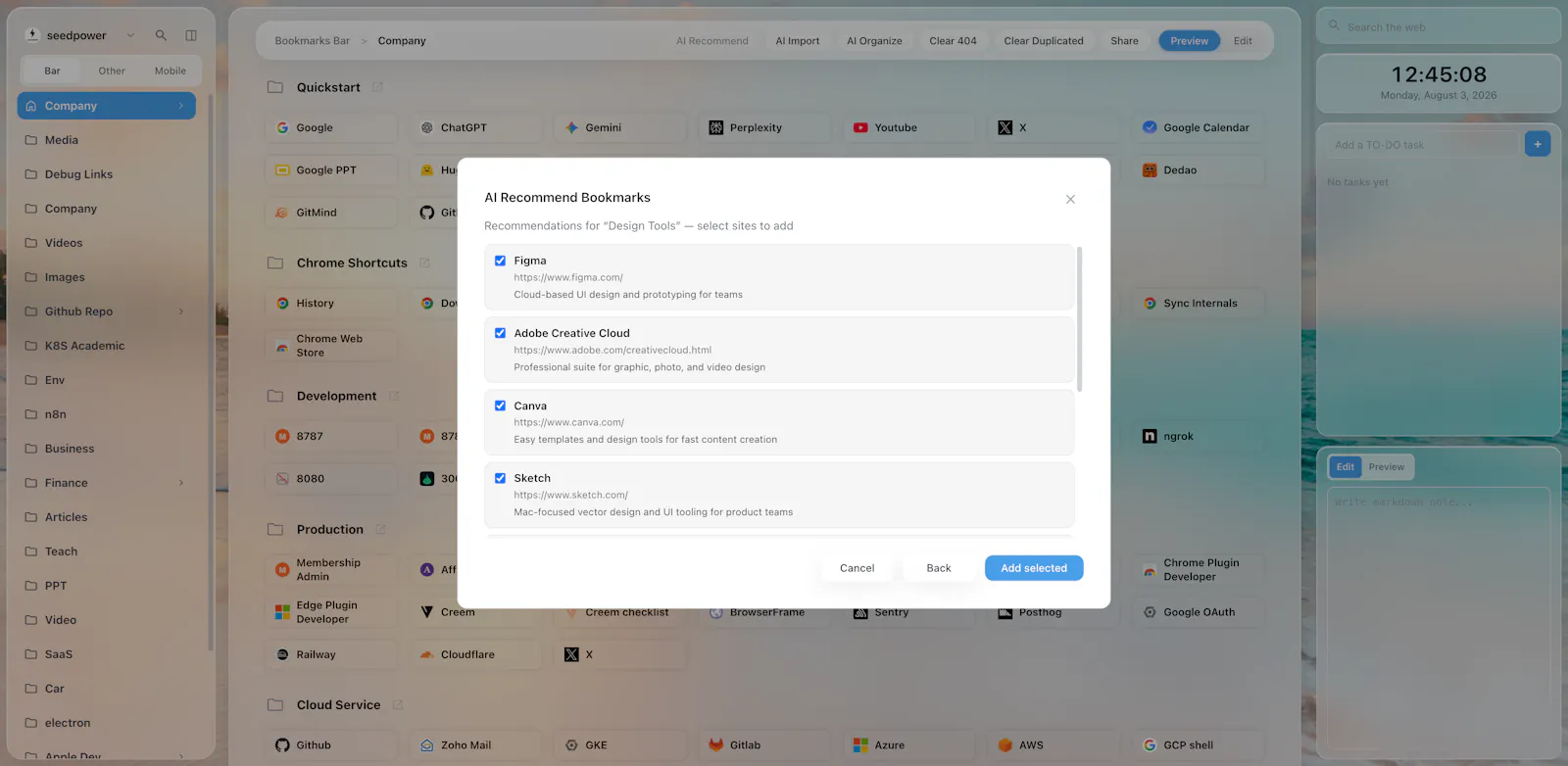
Task: Click the icon next to Production heading
Action: tap(380, 529)
